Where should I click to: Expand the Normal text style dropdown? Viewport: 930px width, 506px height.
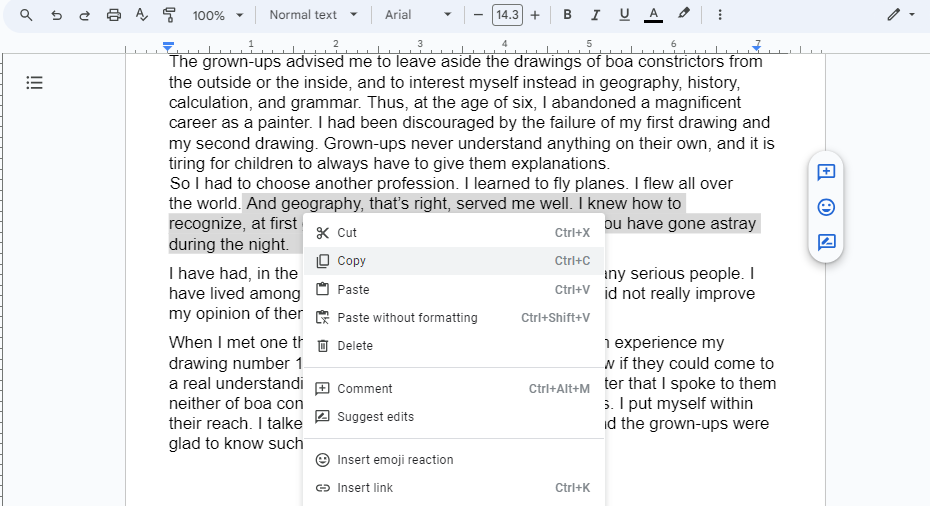pos(313,15)
